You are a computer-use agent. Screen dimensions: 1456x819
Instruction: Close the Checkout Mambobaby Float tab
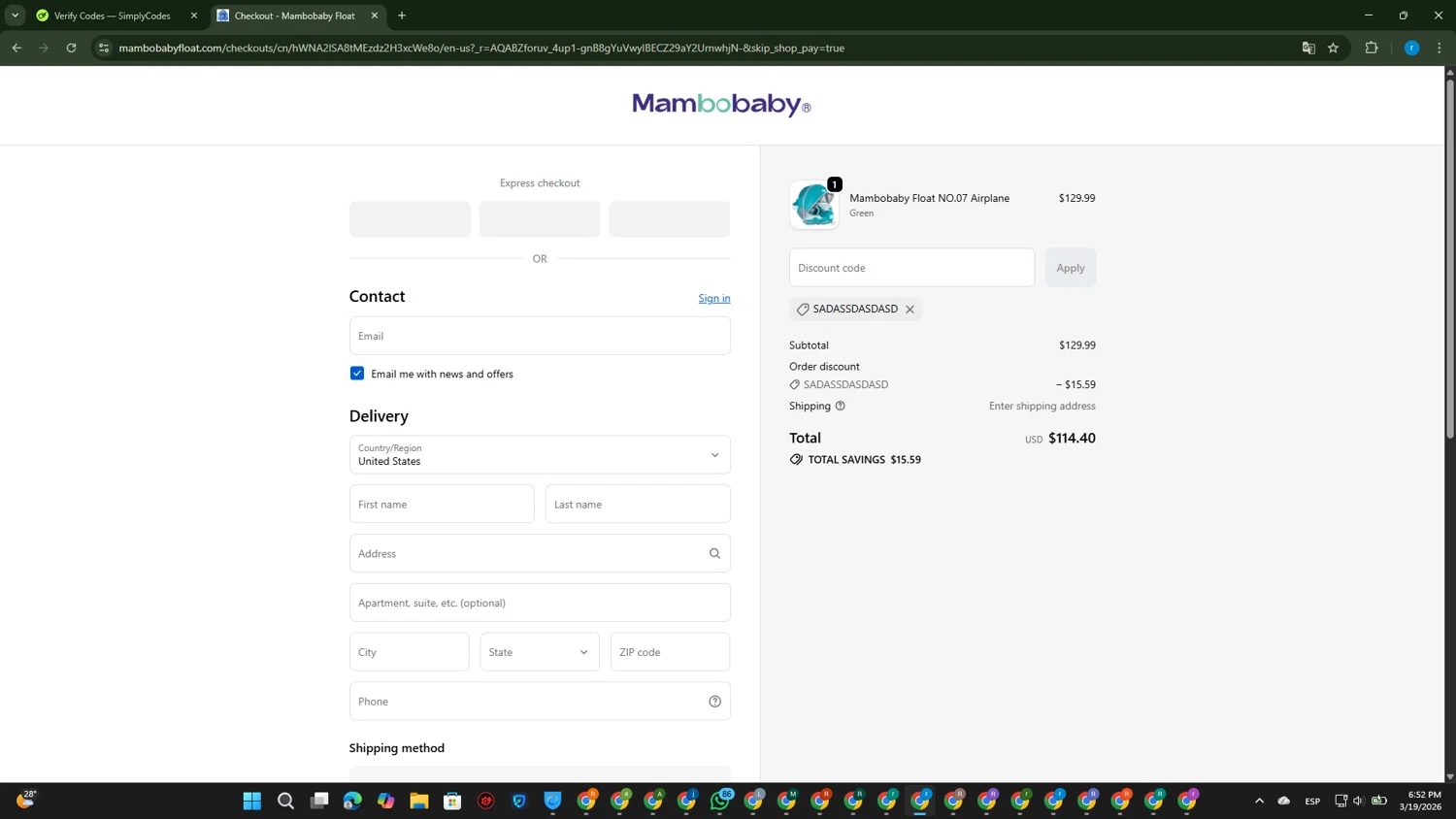pos(375,16)
